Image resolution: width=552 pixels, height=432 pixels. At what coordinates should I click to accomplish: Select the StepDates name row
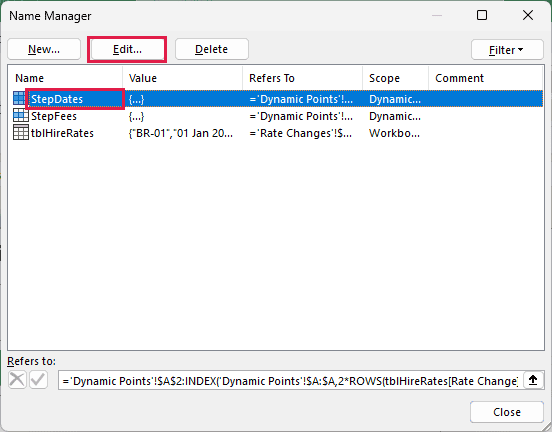[x=278, y=99]
